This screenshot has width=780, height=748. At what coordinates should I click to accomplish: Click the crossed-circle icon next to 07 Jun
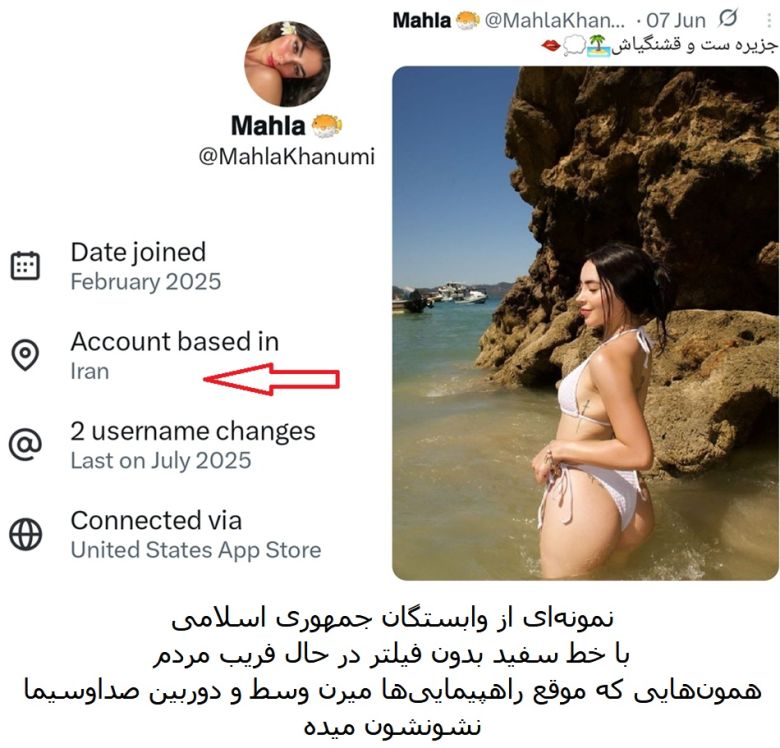coord(728,18)
